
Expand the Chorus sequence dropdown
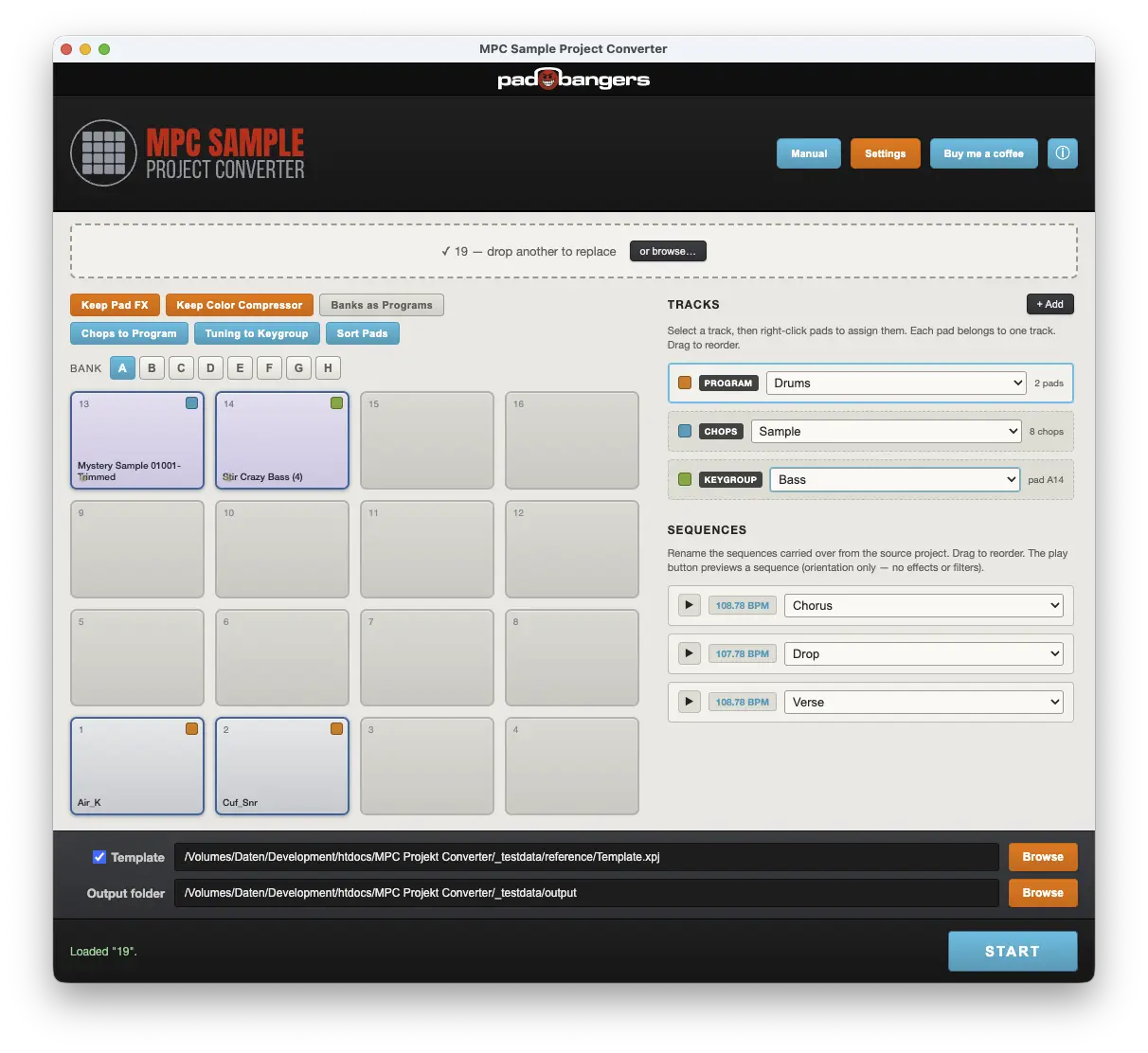coord(924,605)
